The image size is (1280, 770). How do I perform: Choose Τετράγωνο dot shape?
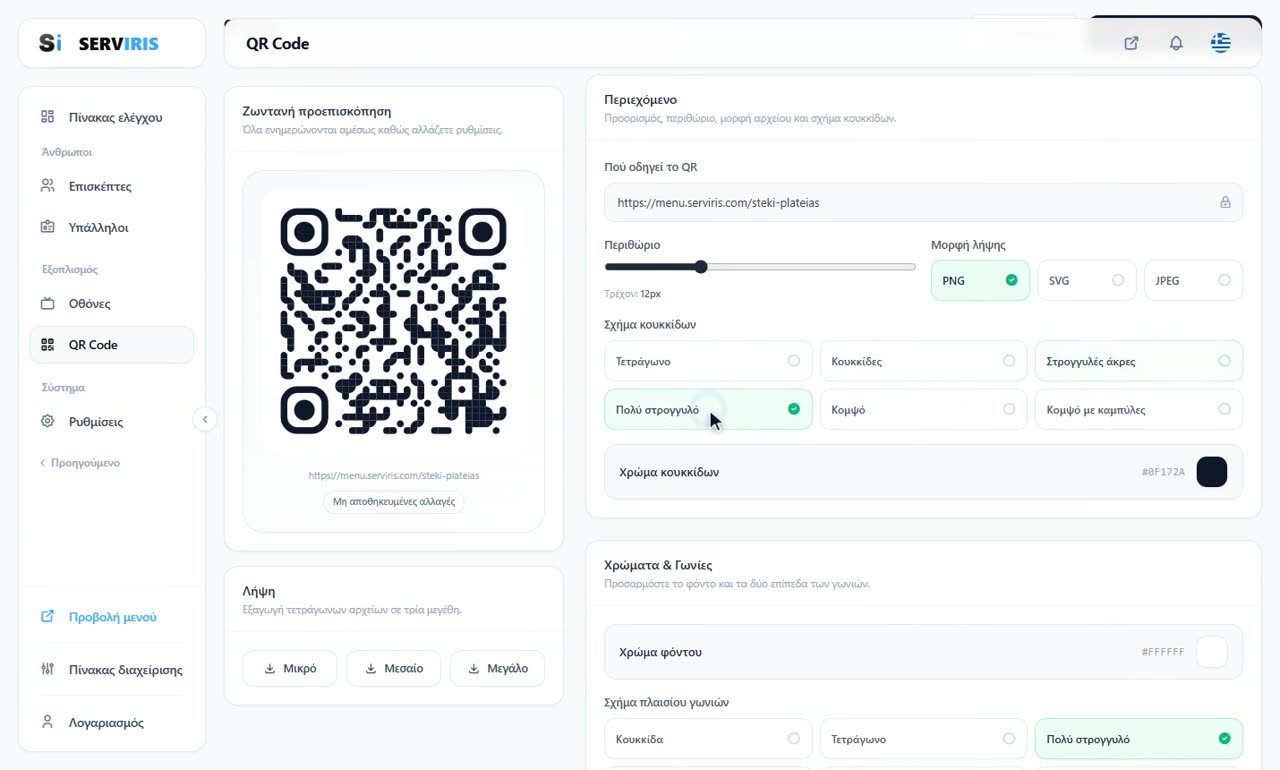point(708,361)
